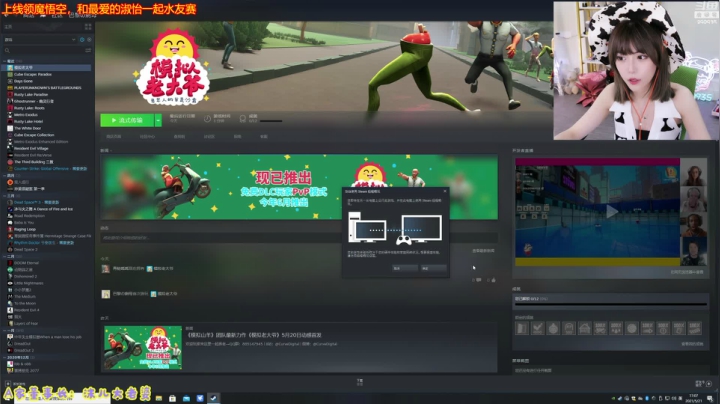
Task: Click right confirm button in dialog
Action: 433,268
